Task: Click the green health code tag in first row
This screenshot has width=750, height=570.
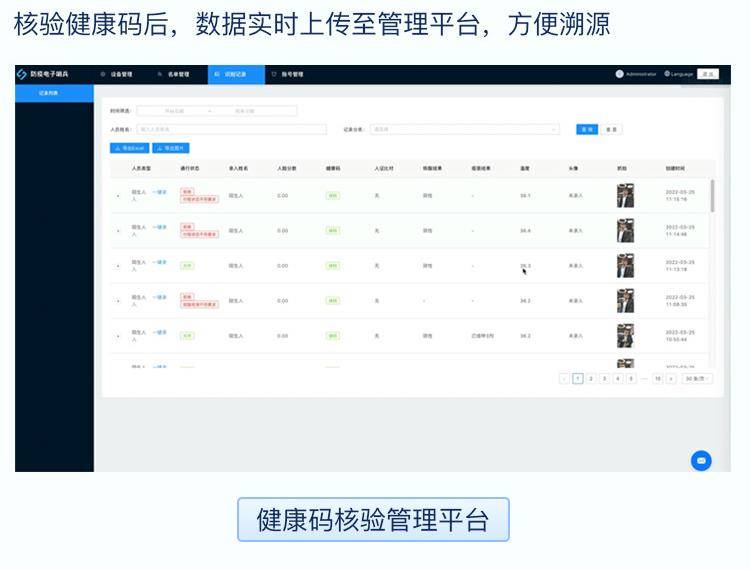Action: [x=332, y=195]
